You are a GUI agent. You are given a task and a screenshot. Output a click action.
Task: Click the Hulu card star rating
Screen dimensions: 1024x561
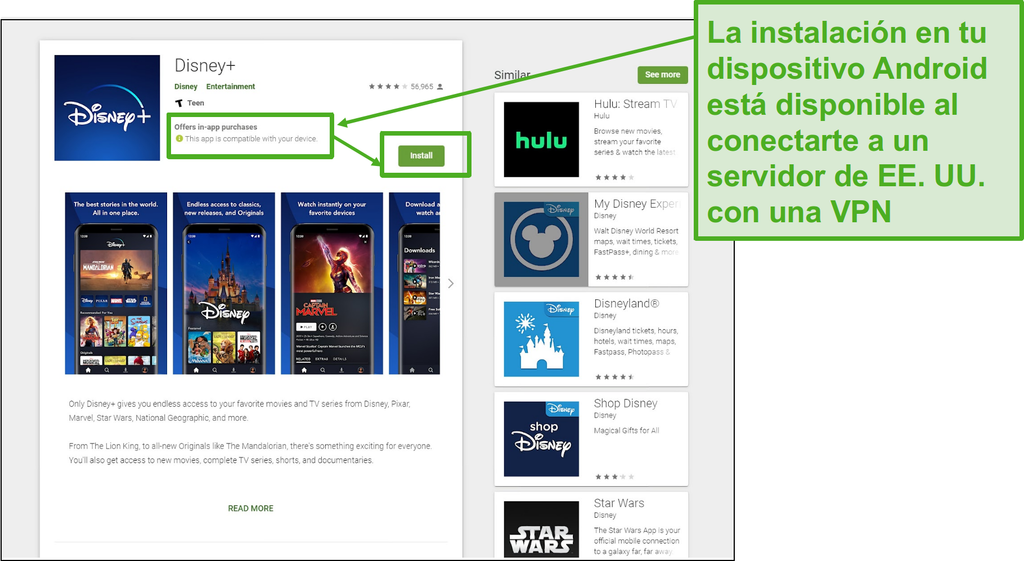coord(615,178)
